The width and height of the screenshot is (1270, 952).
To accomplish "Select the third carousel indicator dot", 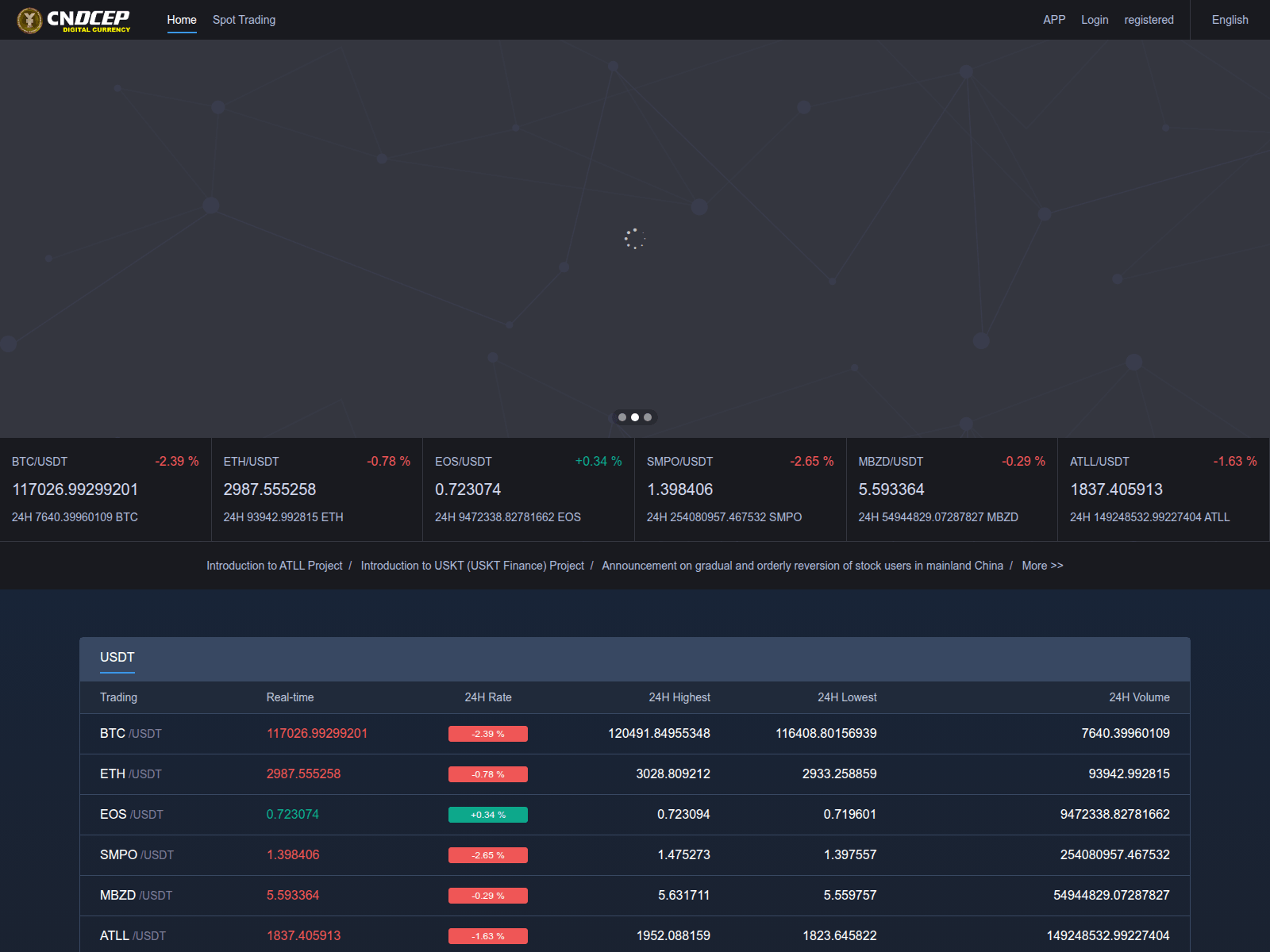I will pyautogui.click(x=648, y=417).
